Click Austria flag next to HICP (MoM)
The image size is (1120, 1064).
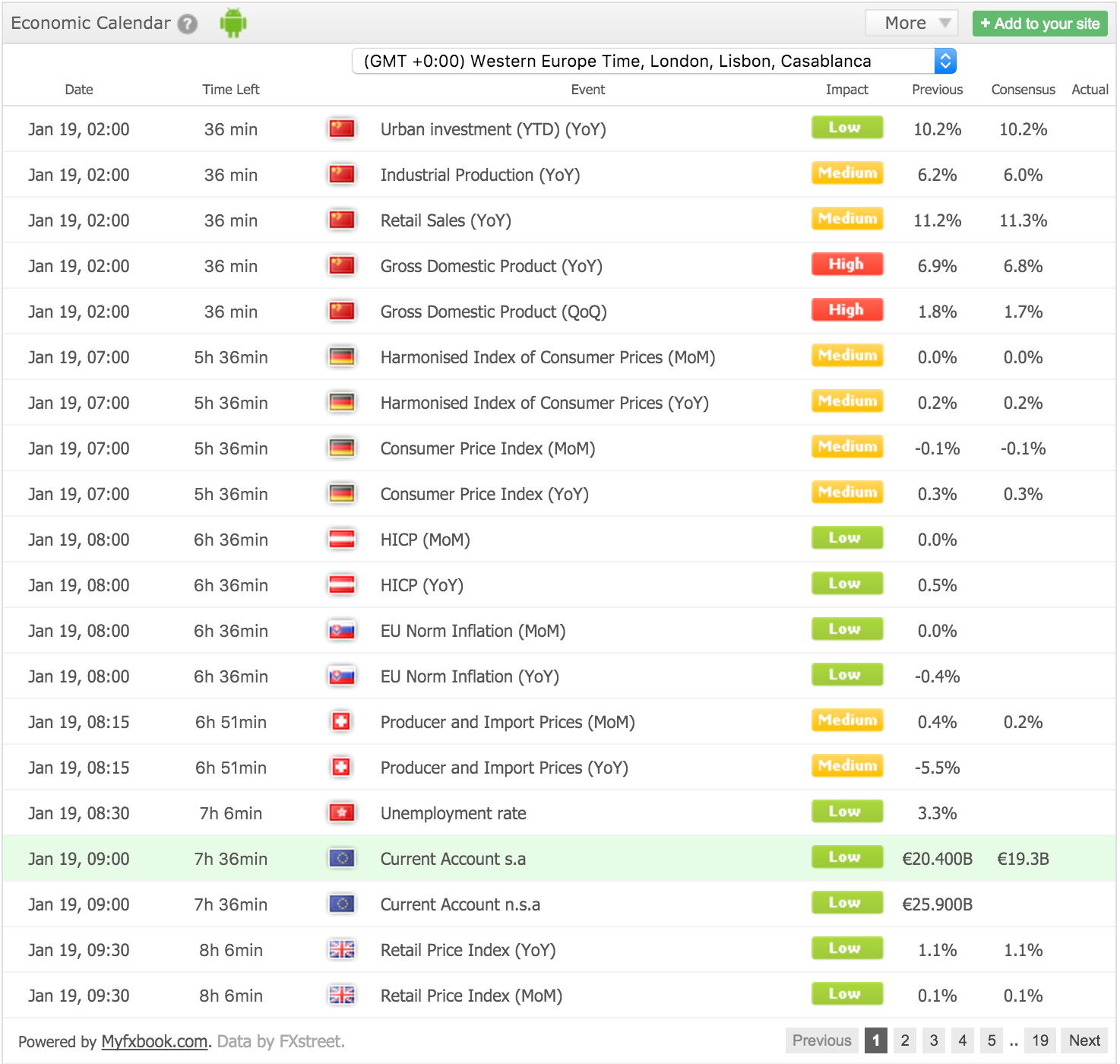tap(342, 539)
